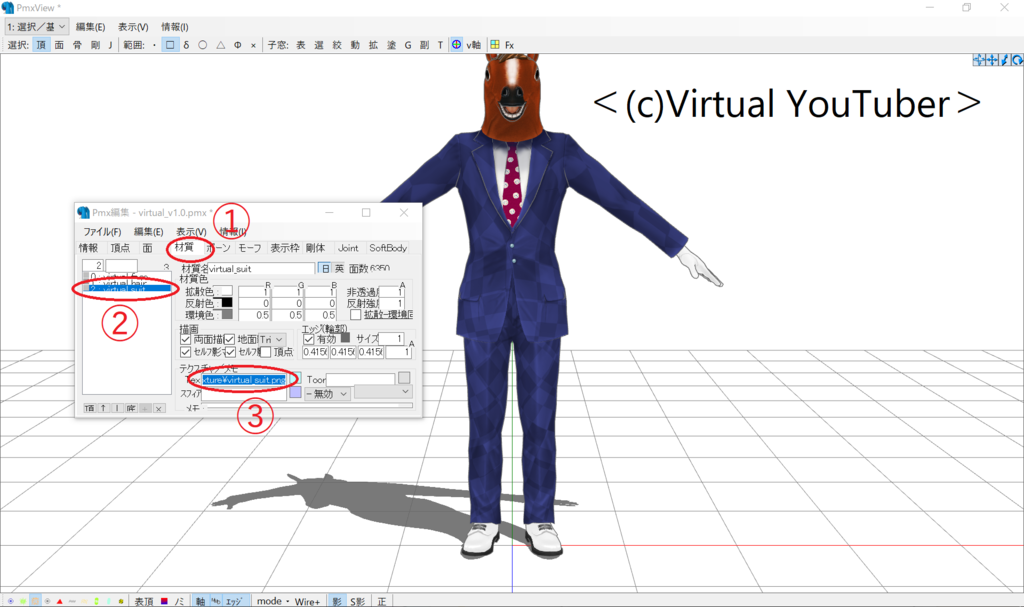Screen dimensions: 1024x607
Task: Toggle the S影 self-shadow button
Action: point(357,601)
